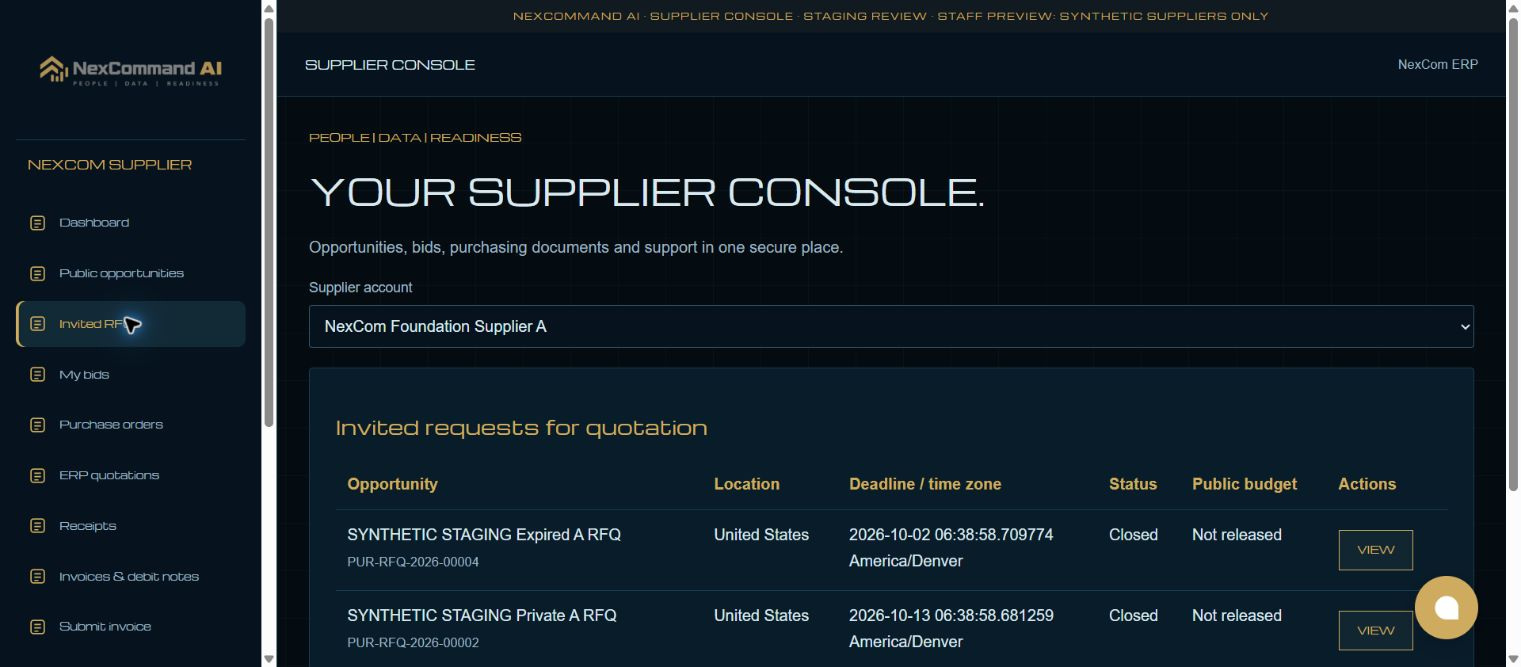Click the ERP quotations sidebar icon

[x=38, y=475]
